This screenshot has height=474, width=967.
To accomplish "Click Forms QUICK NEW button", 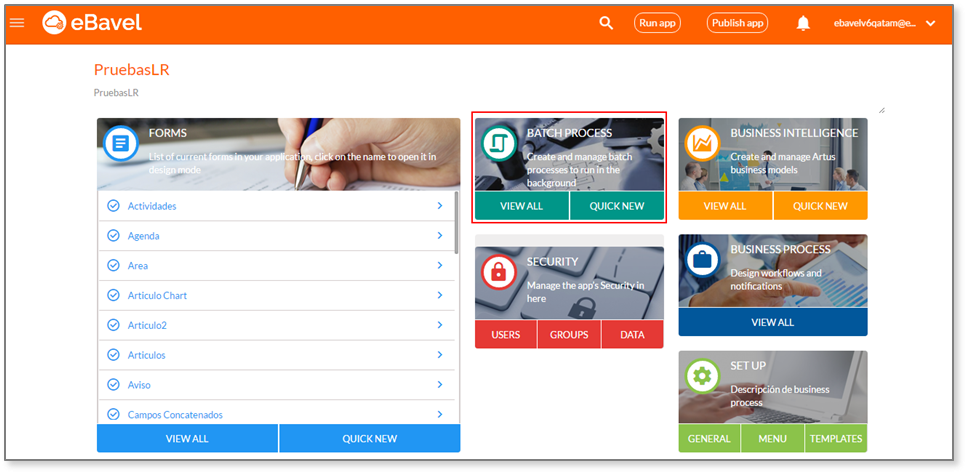I will tap(370, 439).
